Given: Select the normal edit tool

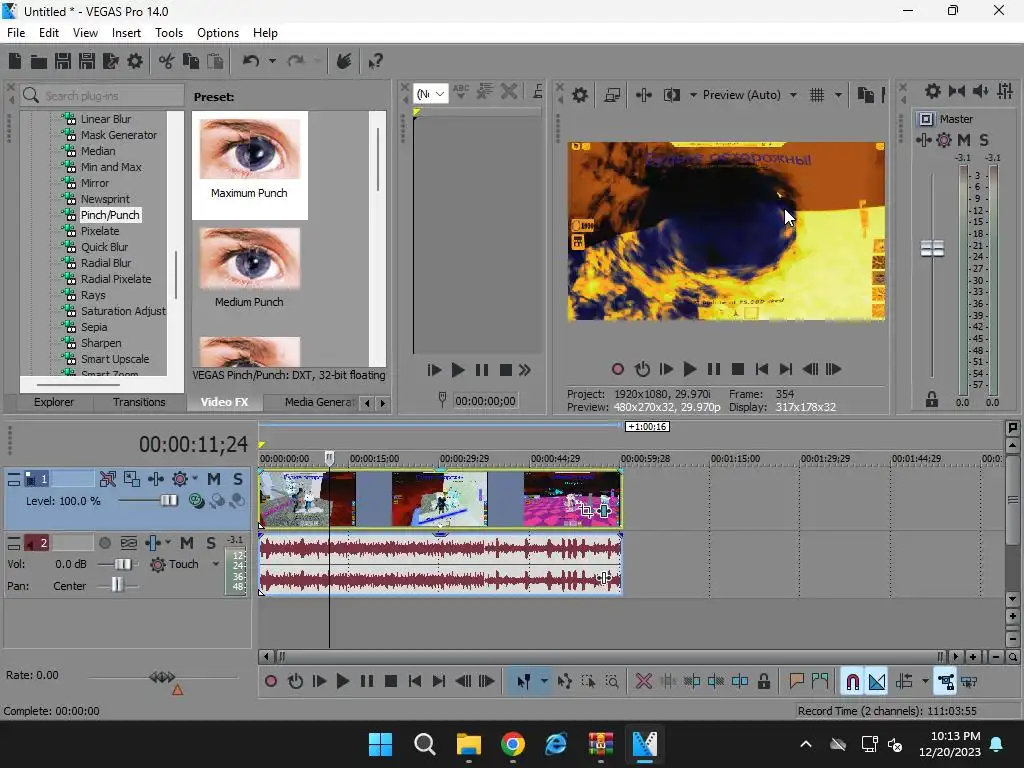Looking at the screenshot, I should point(523,682).
